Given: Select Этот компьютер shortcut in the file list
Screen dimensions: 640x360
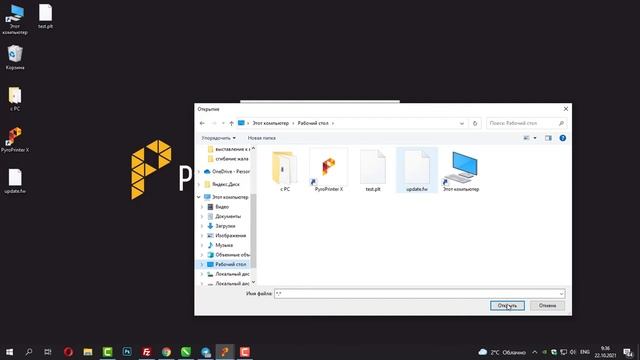Looking at the screenshot, I should [461, 171].
